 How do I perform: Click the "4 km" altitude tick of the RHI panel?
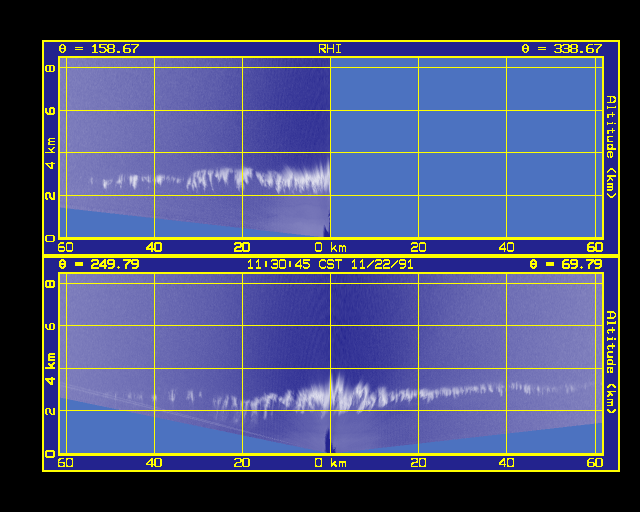(x=51, y=153)
